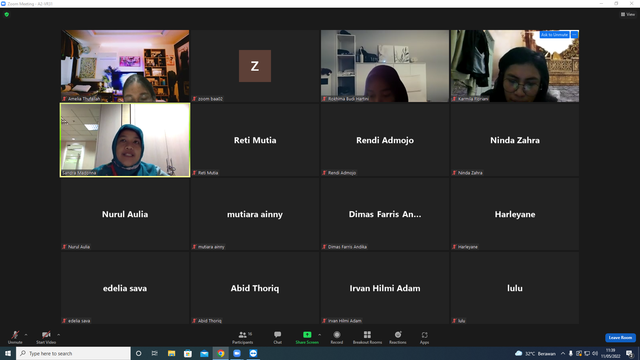
Task: Switch to the Zoom app on the taskbar
Action: [237, 353]
